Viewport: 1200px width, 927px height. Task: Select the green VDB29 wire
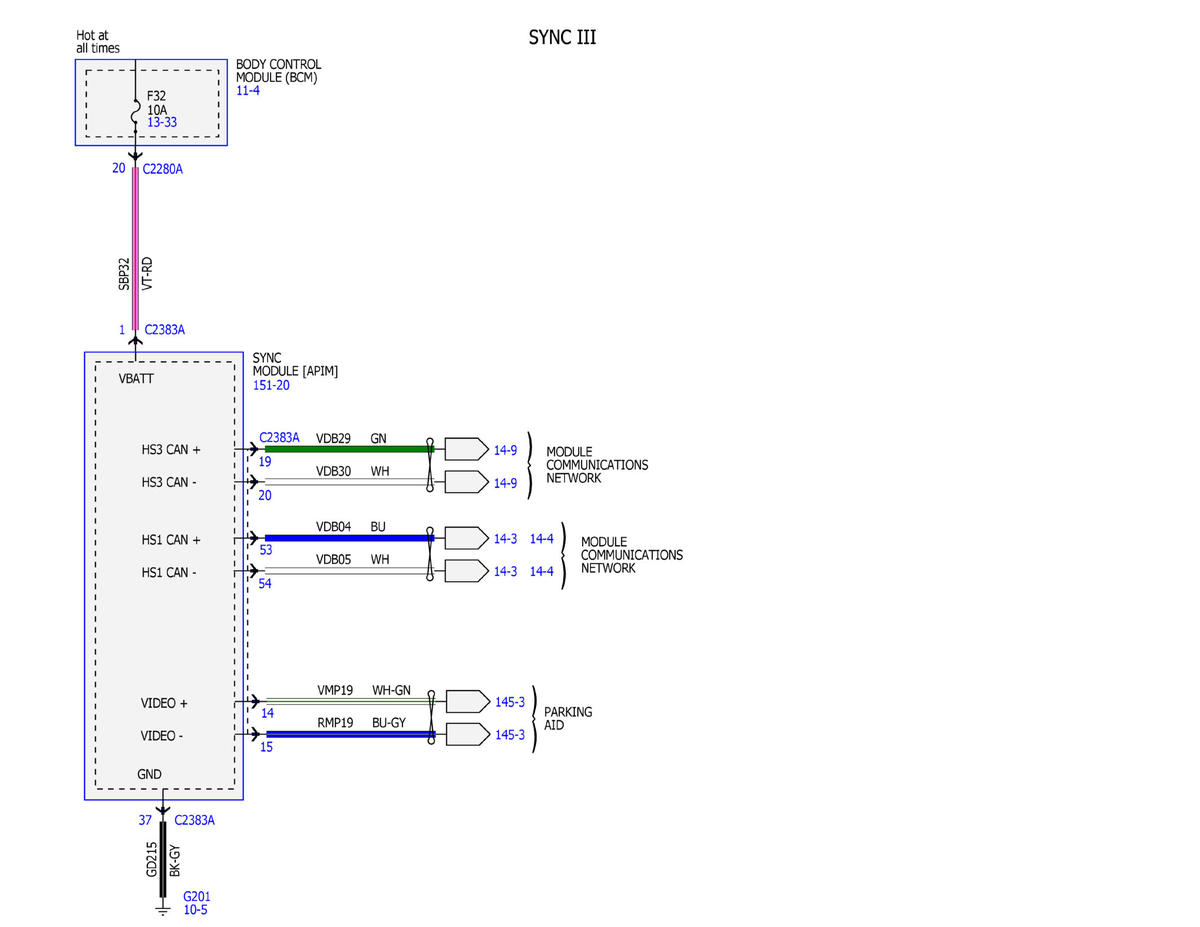348,449
